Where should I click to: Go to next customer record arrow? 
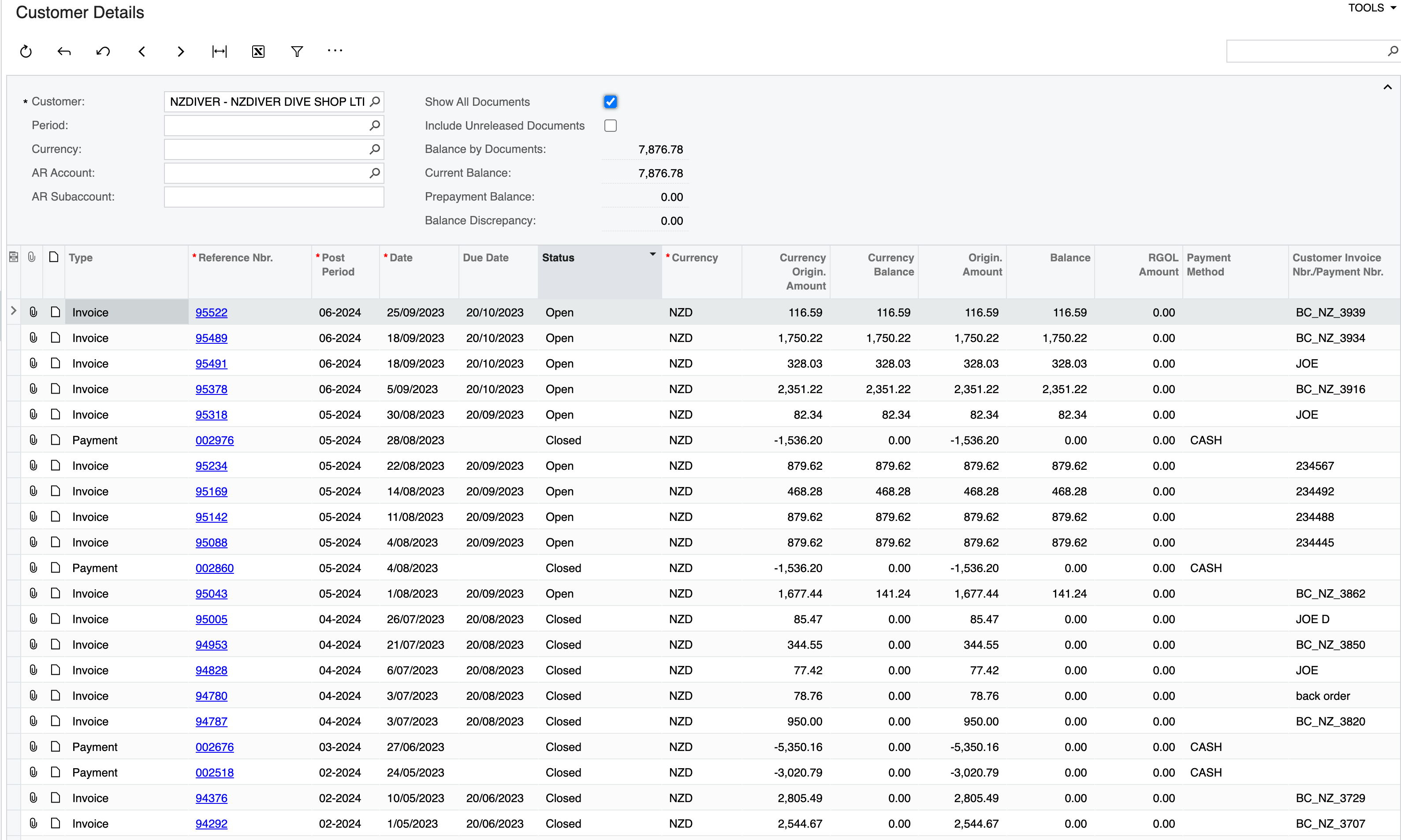point(181,52)
